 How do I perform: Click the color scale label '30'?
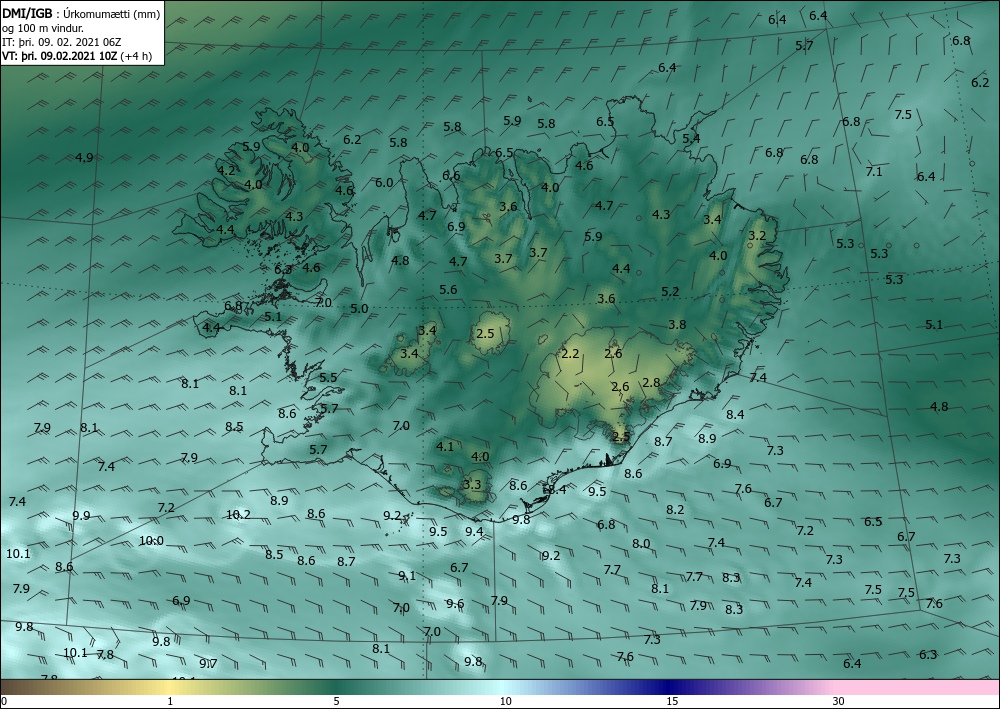[x=839, y=701]
